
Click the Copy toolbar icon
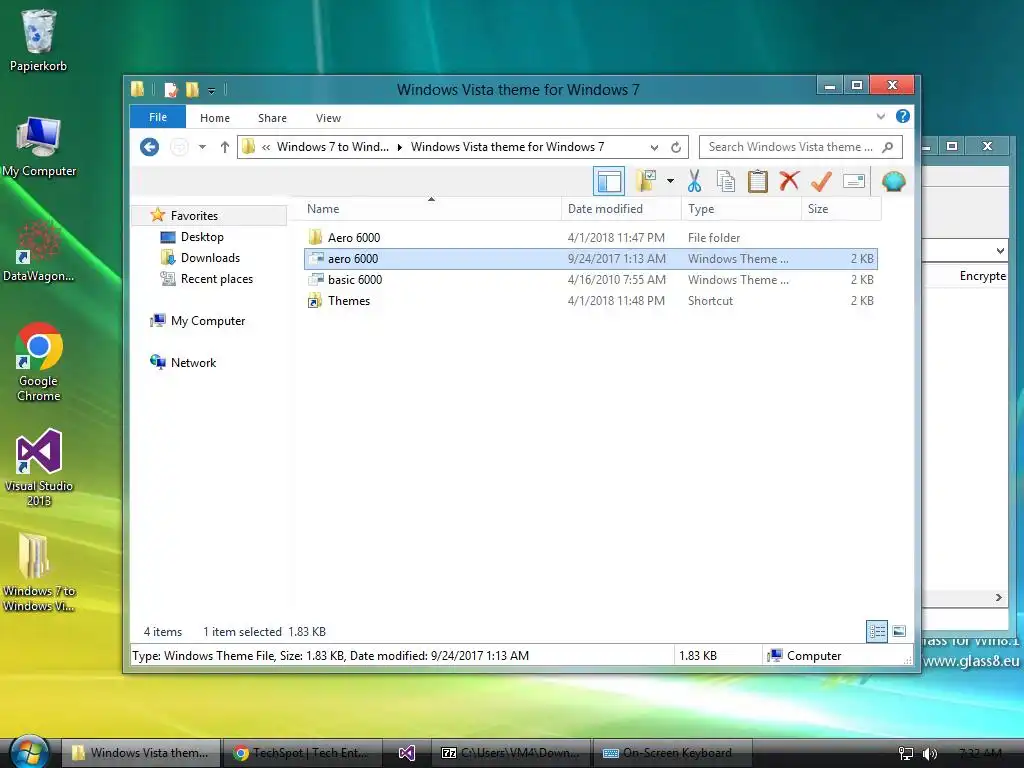click(726, 181)
